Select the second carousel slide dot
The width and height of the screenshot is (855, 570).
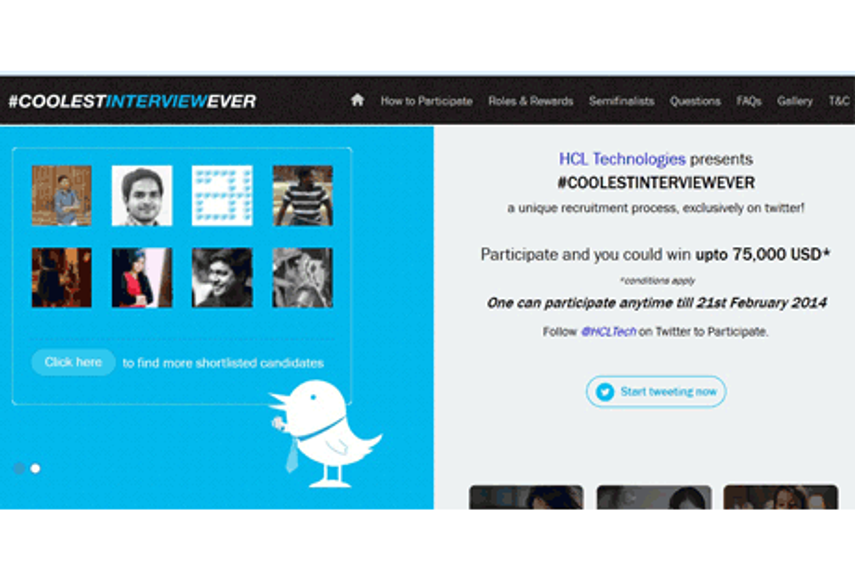click(35, 469)
